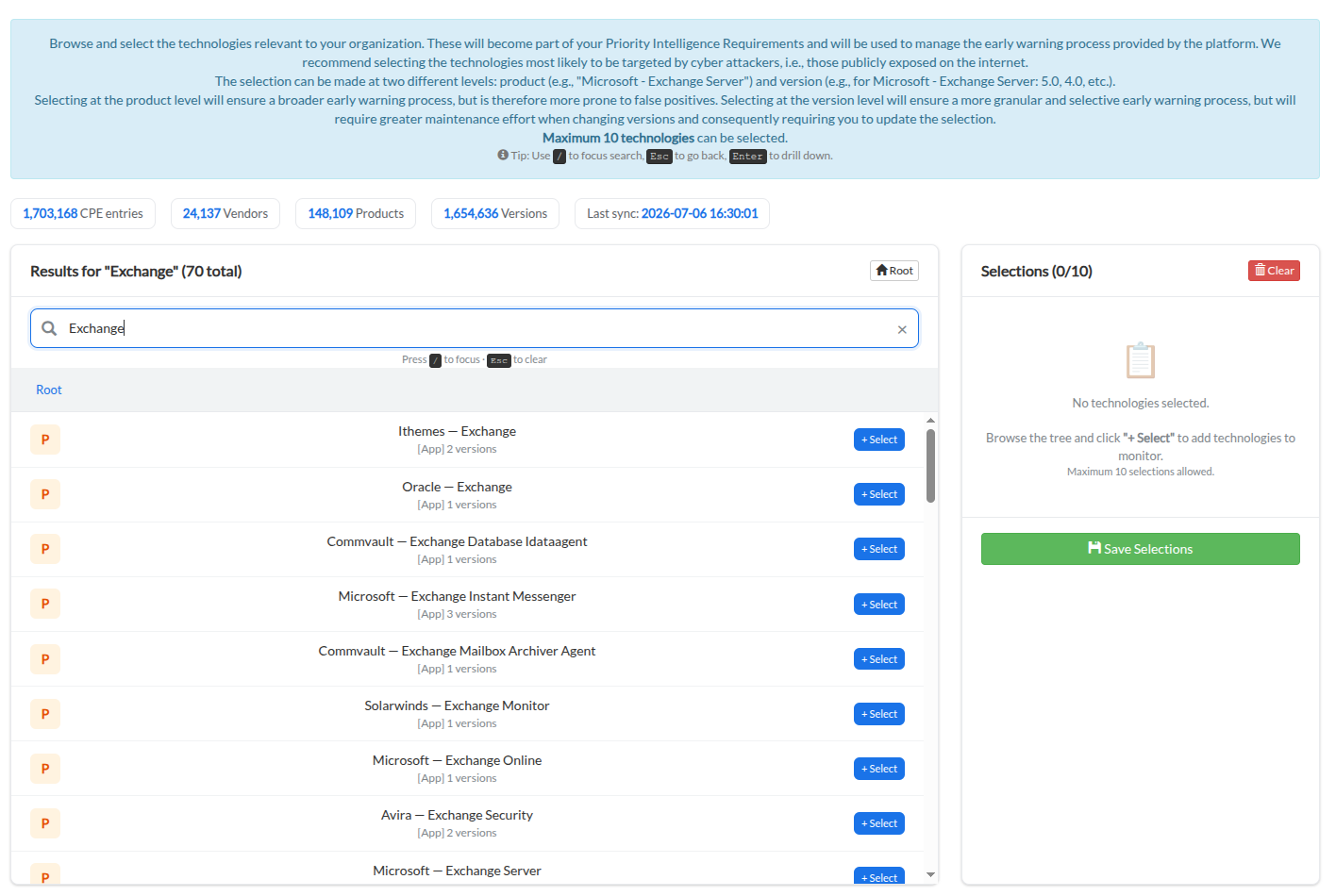Click the empty clipboard icon in Selections

[x=1140, y=360]
